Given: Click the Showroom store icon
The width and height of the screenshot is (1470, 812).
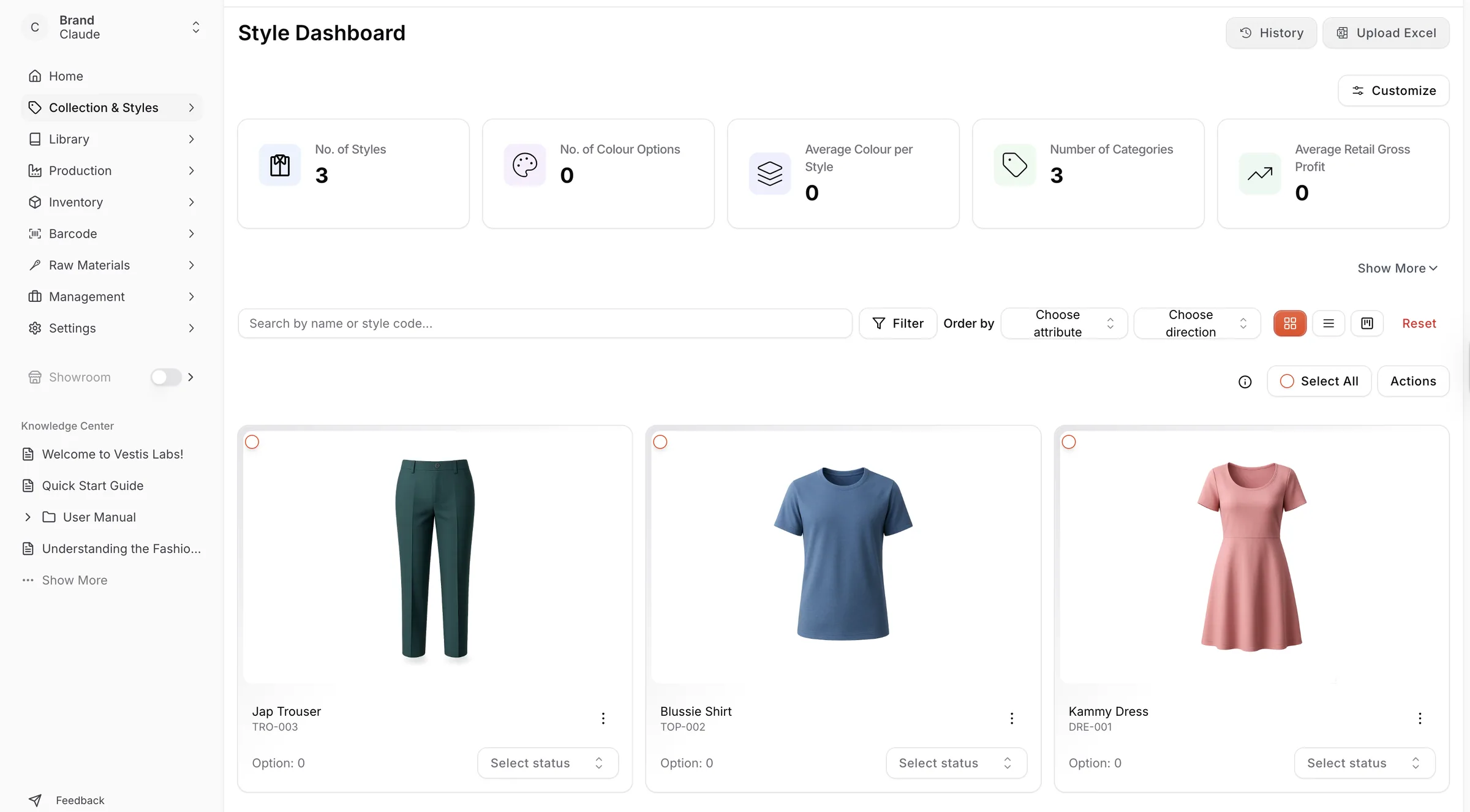Looking at the screenshot, I should (35, 377).
